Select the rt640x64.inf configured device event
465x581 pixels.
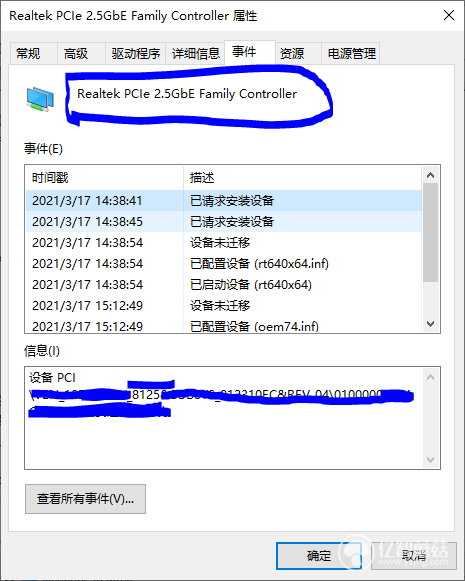tap(224, 263)
